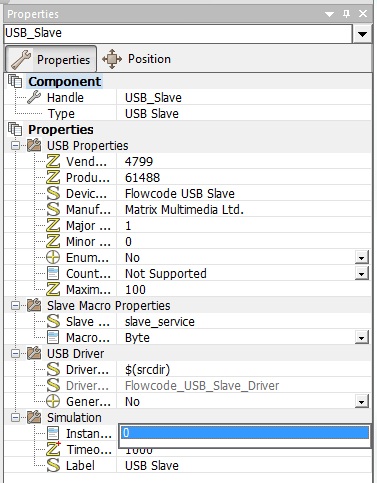Screen dimensions: 377x483
Task: Click the circle-plus icon on Enumeration row
Action: pos(53,258)
